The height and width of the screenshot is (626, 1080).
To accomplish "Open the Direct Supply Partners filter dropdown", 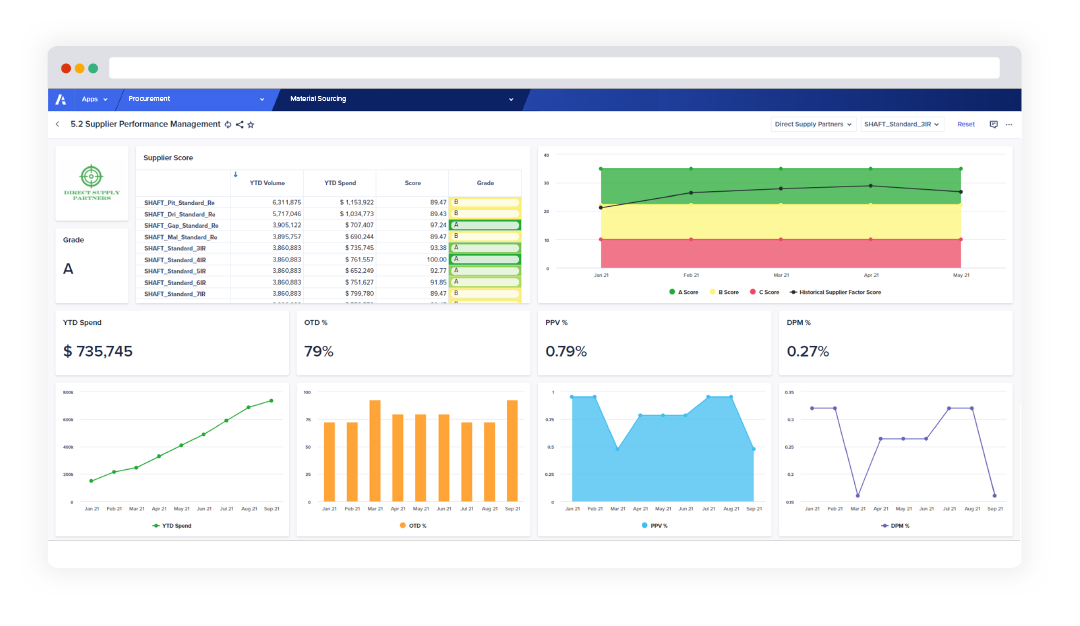I will (813, 124).
